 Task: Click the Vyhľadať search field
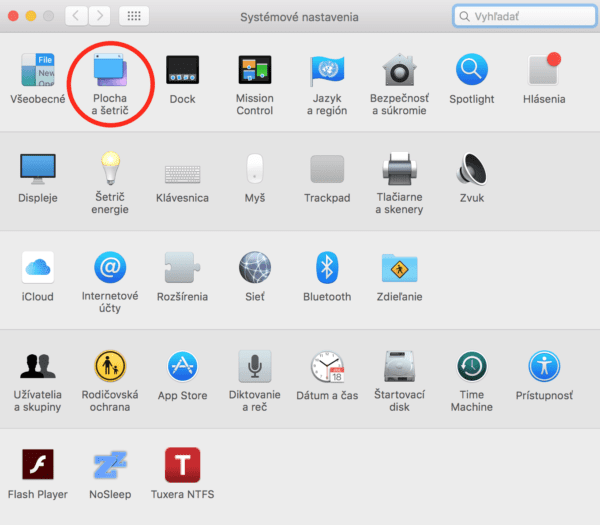point(525,17)
